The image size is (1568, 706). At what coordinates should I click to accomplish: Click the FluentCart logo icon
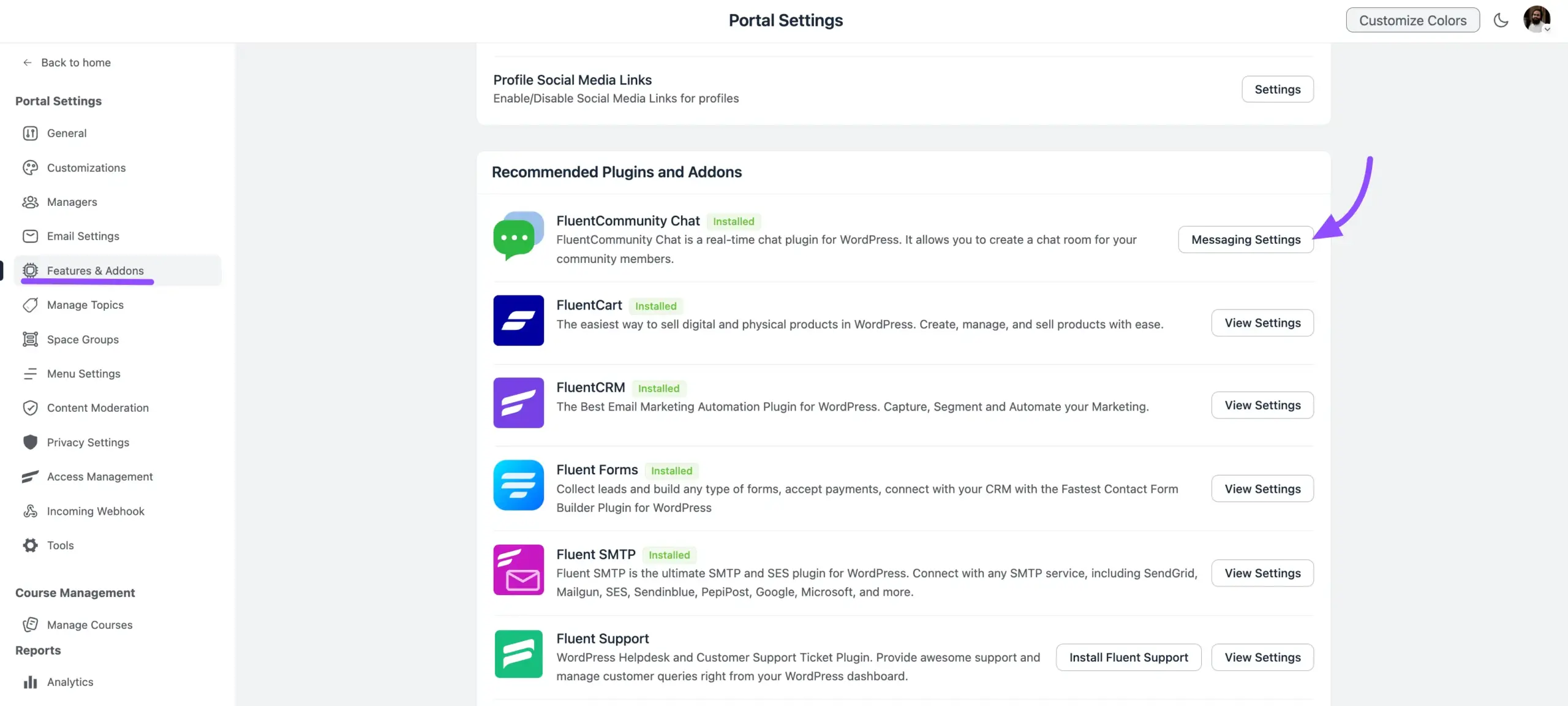pos(518,321)
